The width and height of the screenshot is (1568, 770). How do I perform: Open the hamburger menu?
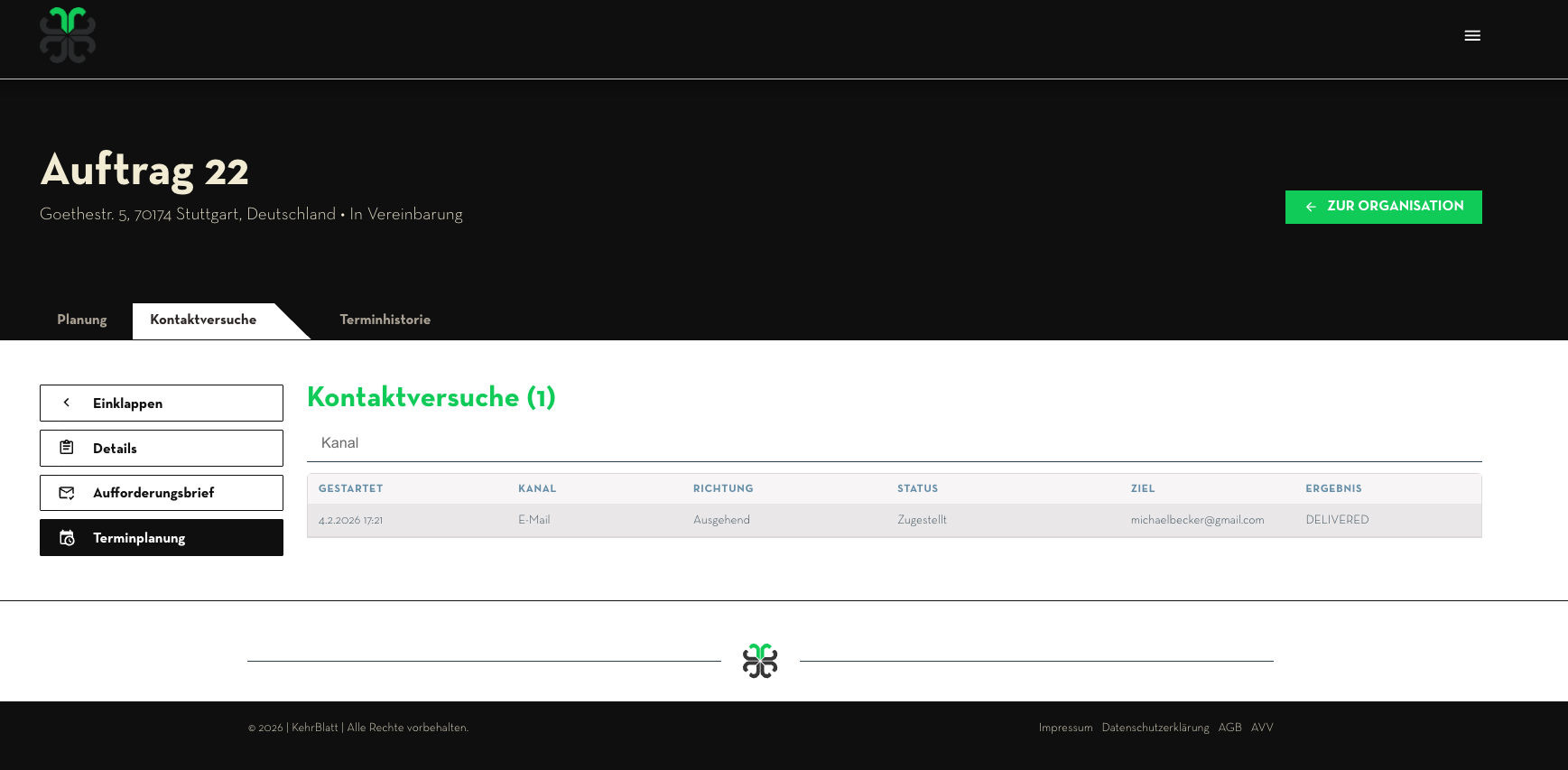1472,36
